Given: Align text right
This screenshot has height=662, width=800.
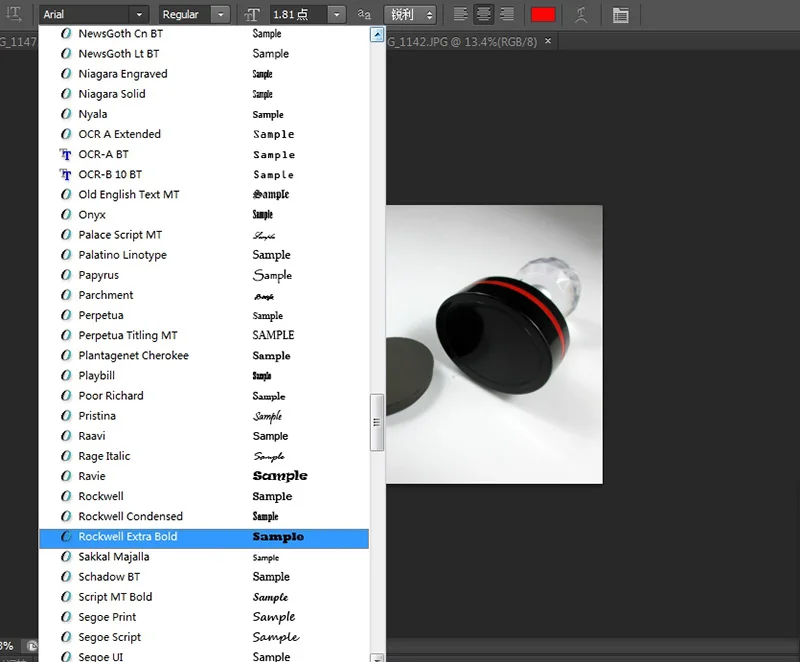Looking at the screenshot, I should click(507, 14).
